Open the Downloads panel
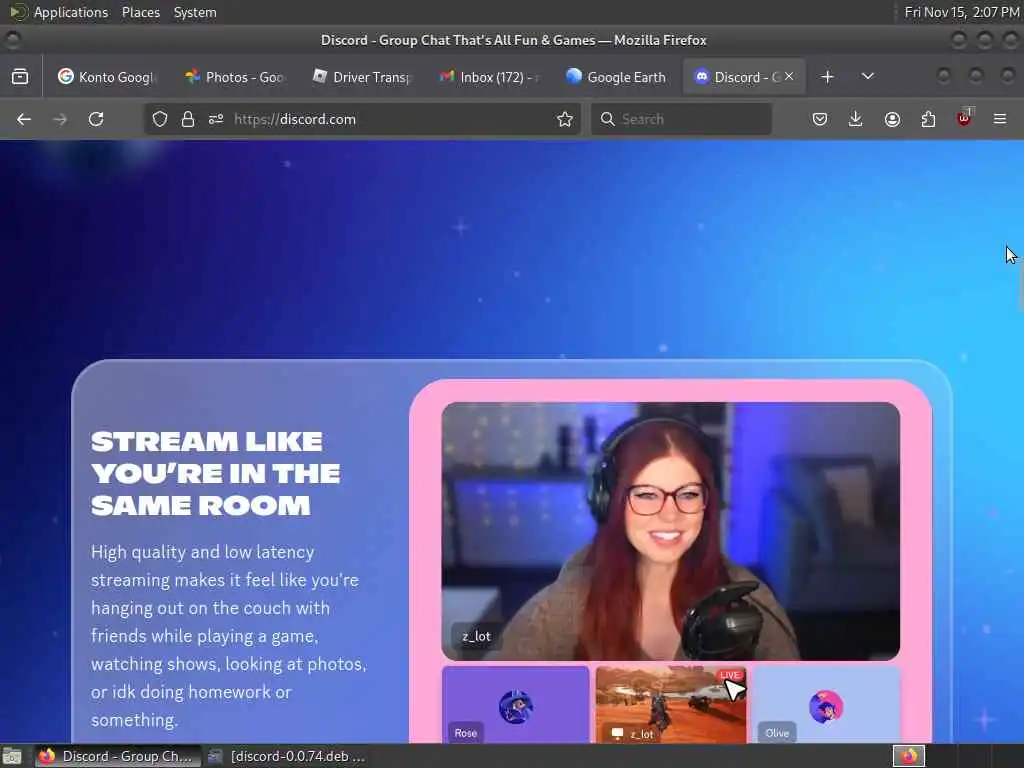Screen dimensions: 1024x768 click(x=856, y=119)
